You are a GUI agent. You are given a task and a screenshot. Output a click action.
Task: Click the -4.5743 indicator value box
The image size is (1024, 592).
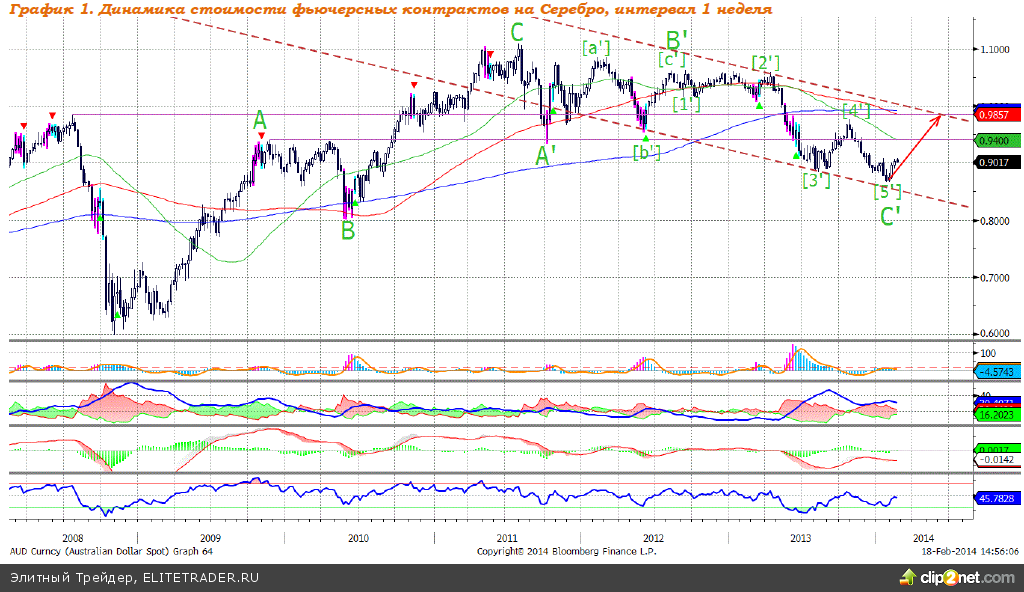pyautogui.click(x=997, y=370)
